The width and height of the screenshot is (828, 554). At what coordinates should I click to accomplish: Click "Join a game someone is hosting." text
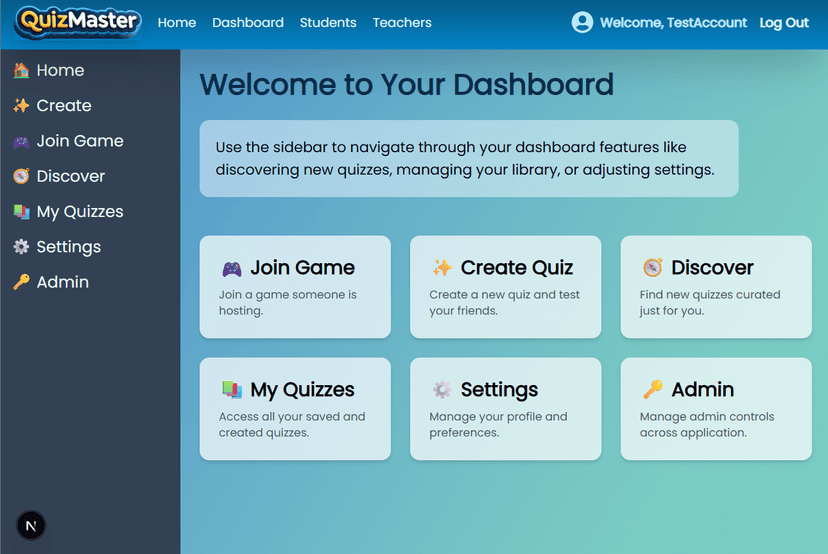coord(288,303)
